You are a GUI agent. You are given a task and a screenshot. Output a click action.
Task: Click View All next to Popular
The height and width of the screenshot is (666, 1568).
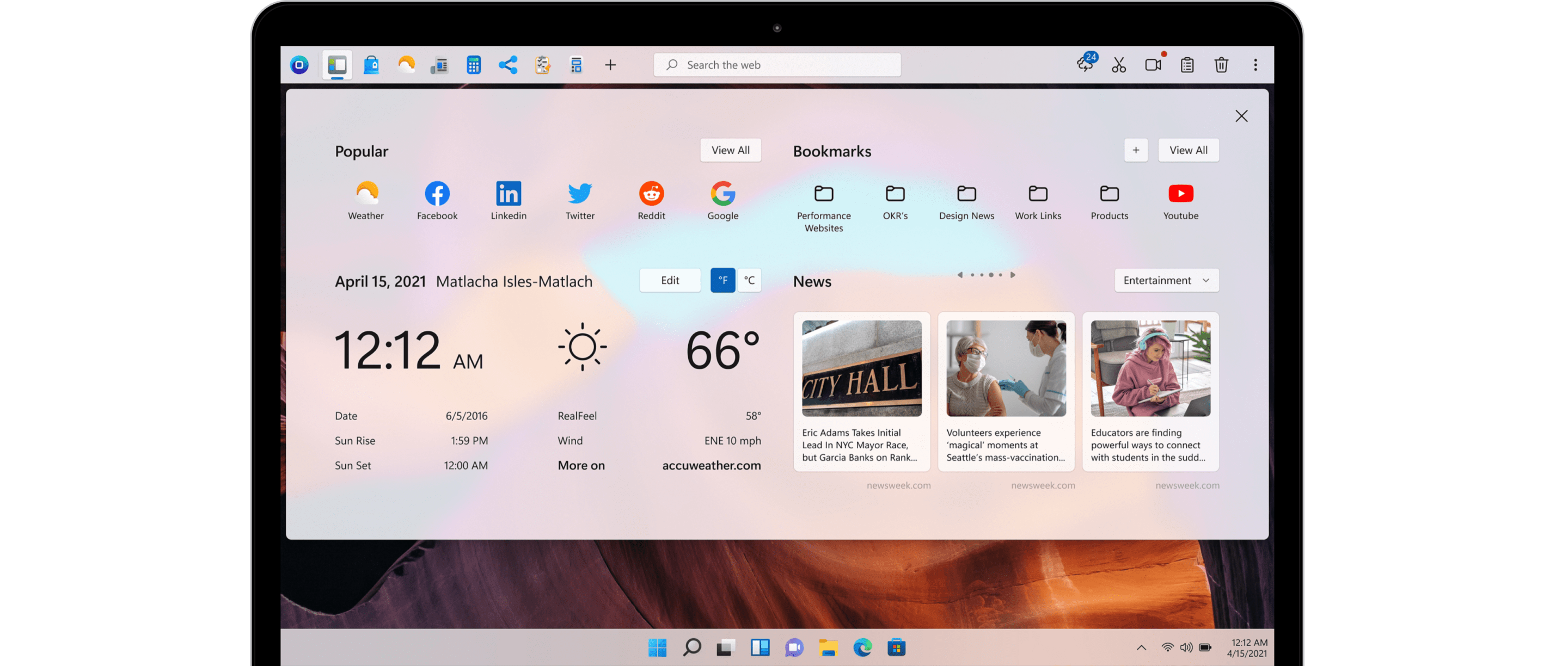click(731, 150)
